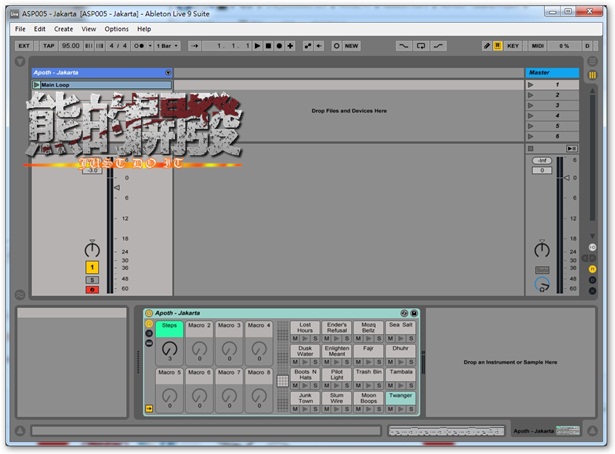Launch the Main Loop clip
Viewport: 615px width, 454px height.
[36, 85]
